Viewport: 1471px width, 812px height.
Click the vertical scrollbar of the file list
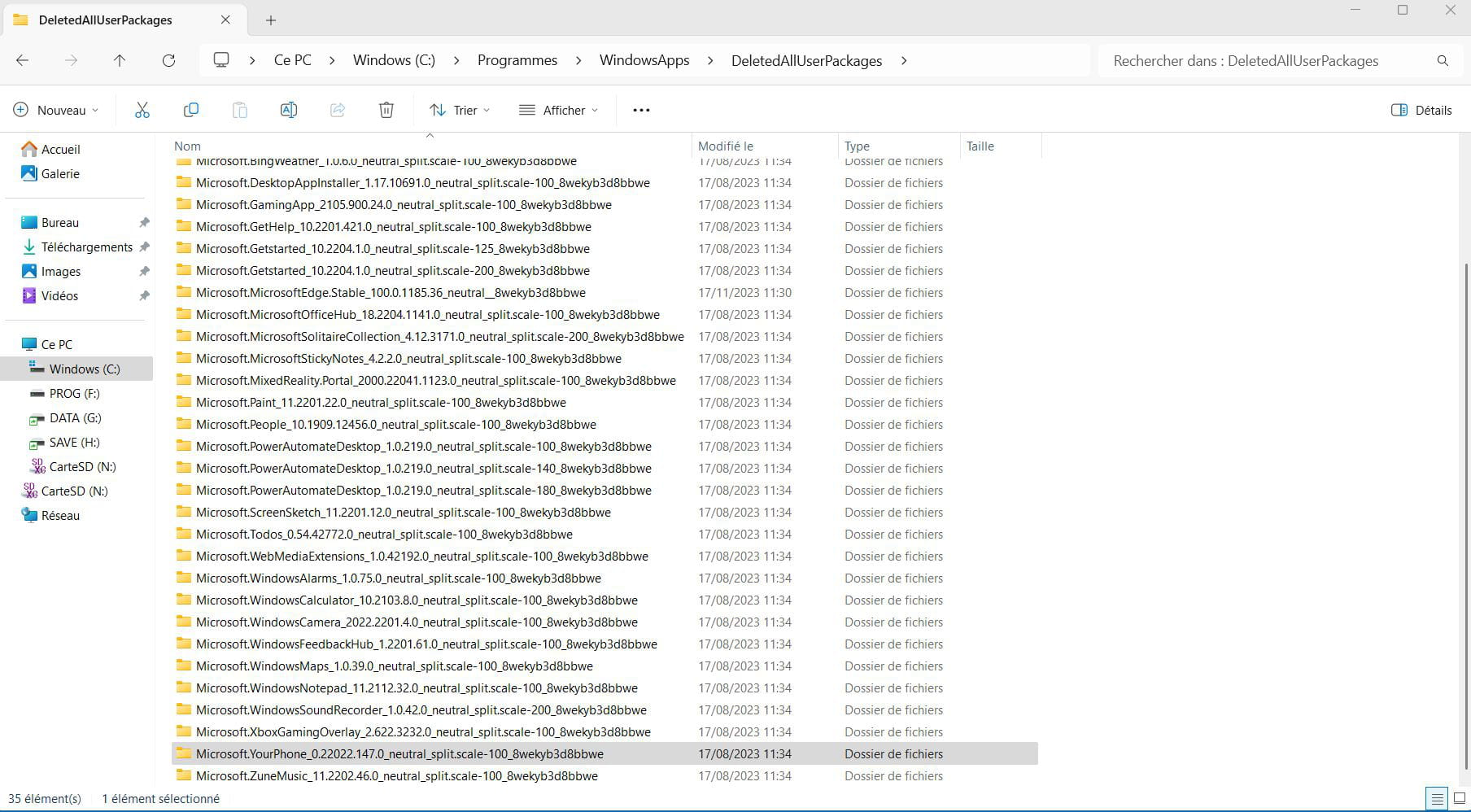[1466, 515]
